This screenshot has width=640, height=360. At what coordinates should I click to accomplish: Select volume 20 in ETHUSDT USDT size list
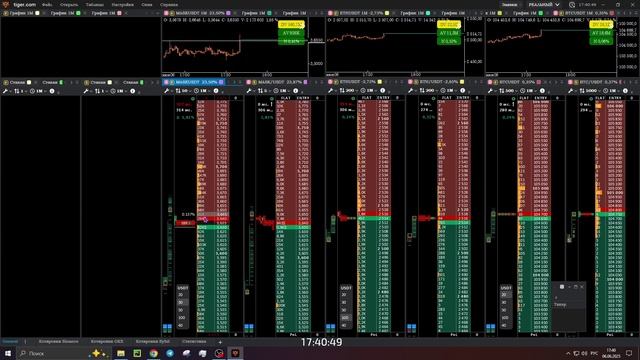(x=345, y=295)
